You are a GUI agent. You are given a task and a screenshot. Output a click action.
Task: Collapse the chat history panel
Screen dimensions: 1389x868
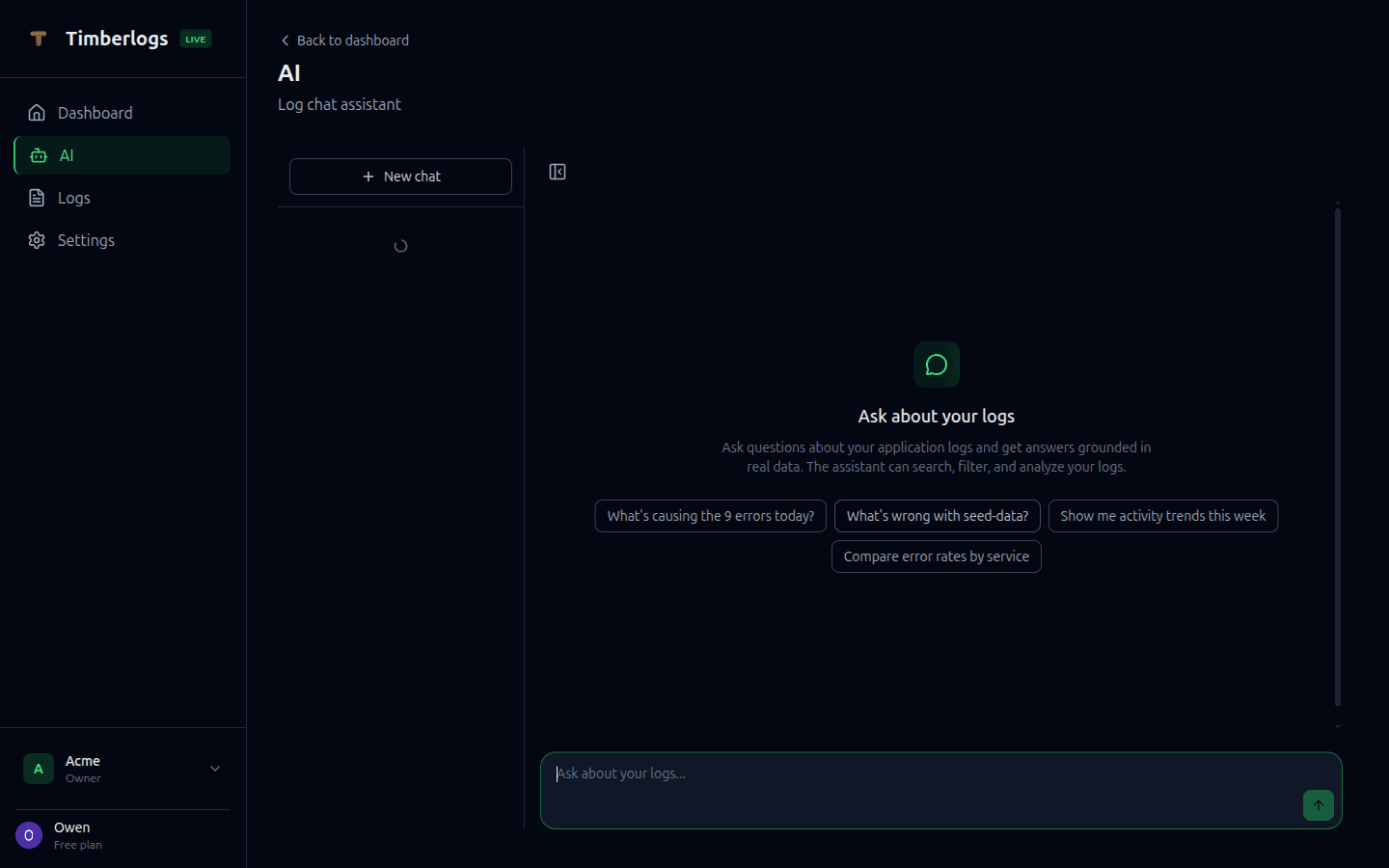[557, 172]
